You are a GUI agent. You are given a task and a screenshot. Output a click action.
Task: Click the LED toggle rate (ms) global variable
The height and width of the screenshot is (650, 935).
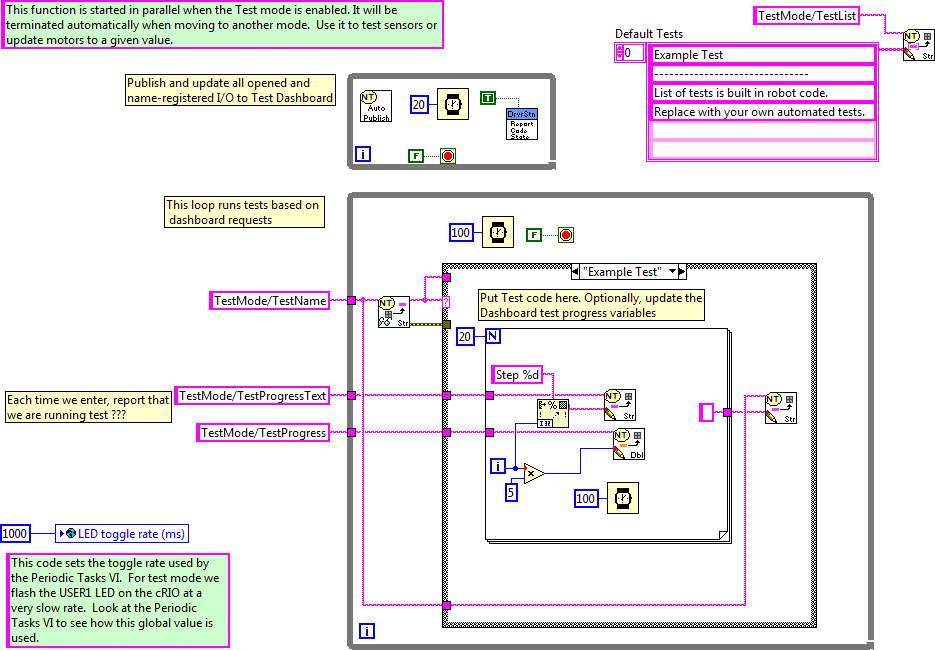123,533
